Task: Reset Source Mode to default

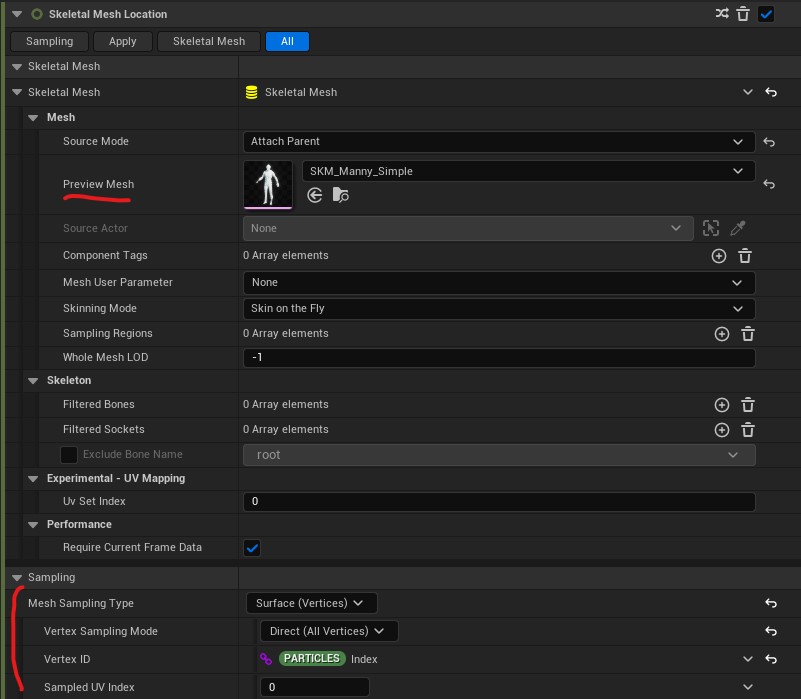Action: (769, 142)
